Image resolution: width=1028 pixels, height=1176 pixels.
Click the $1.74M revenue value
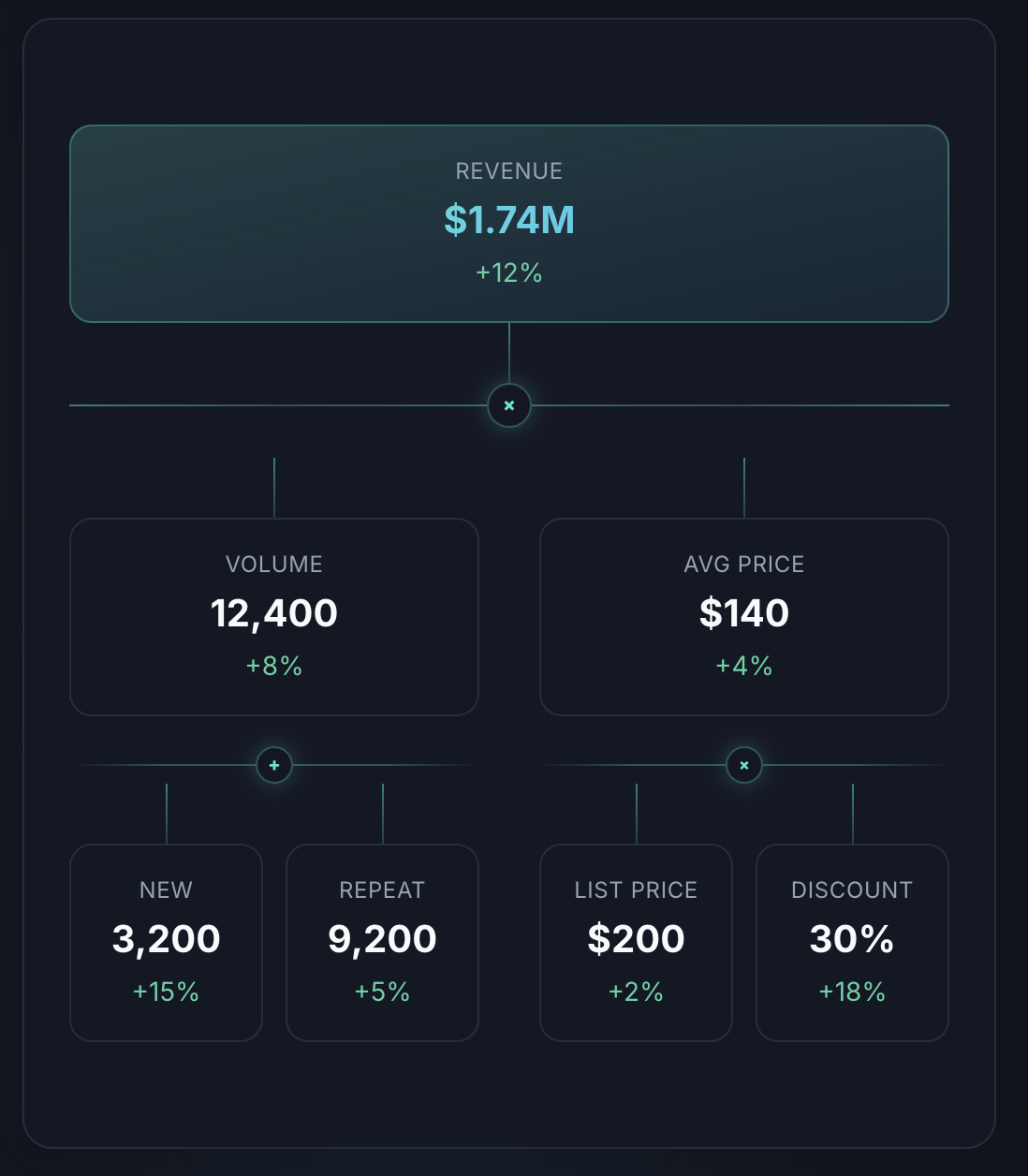pyautogui.click(x=509, y=220)
